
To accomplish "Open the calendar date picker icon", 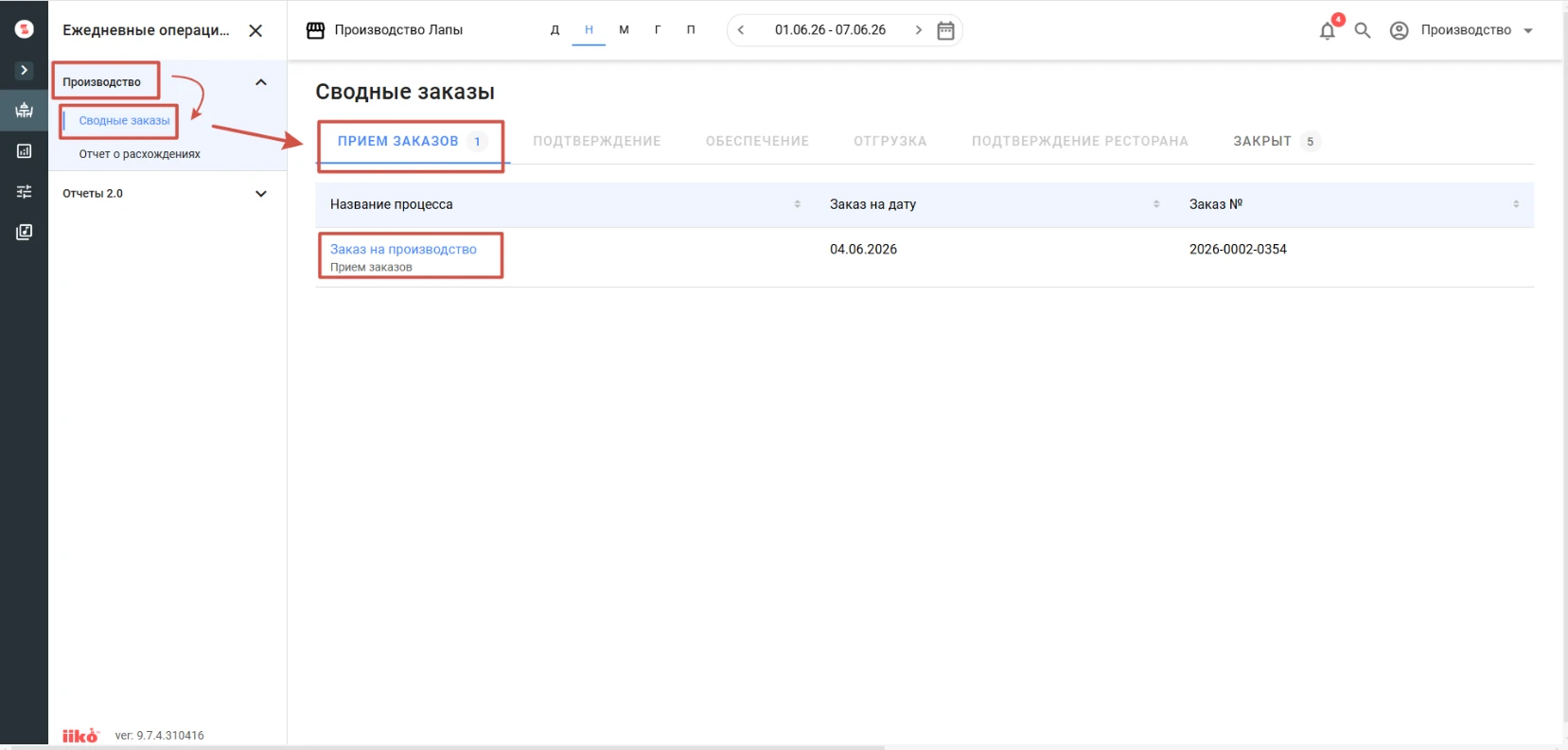I will [945, 30].
